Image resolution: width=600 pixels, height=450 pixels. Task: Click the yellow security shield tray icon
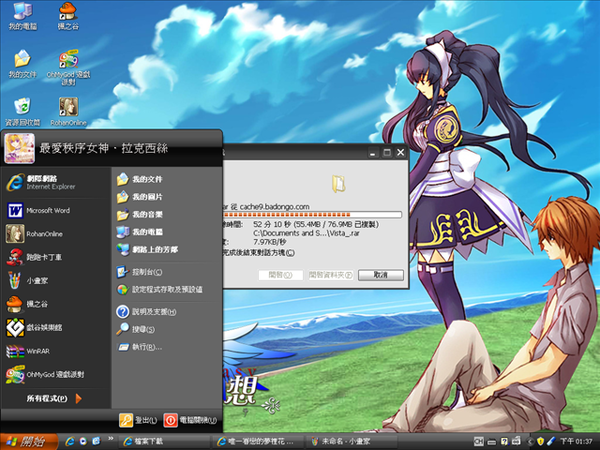540,442
